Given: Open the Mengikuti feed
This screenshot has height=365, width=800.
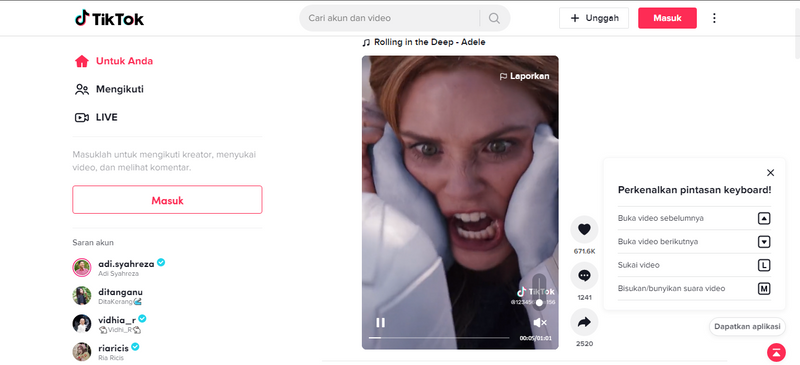Looking at the screenshot, I should (x=110, y=89).
